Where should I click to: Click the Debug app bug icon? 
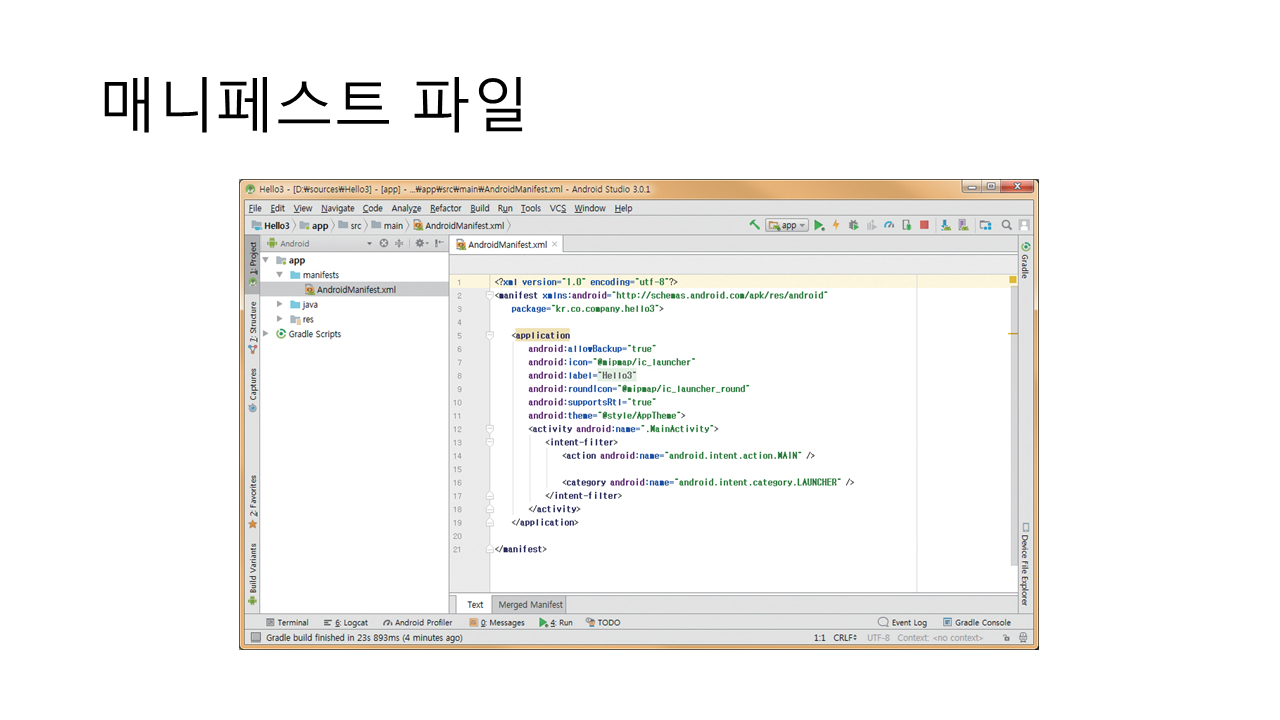853,226
